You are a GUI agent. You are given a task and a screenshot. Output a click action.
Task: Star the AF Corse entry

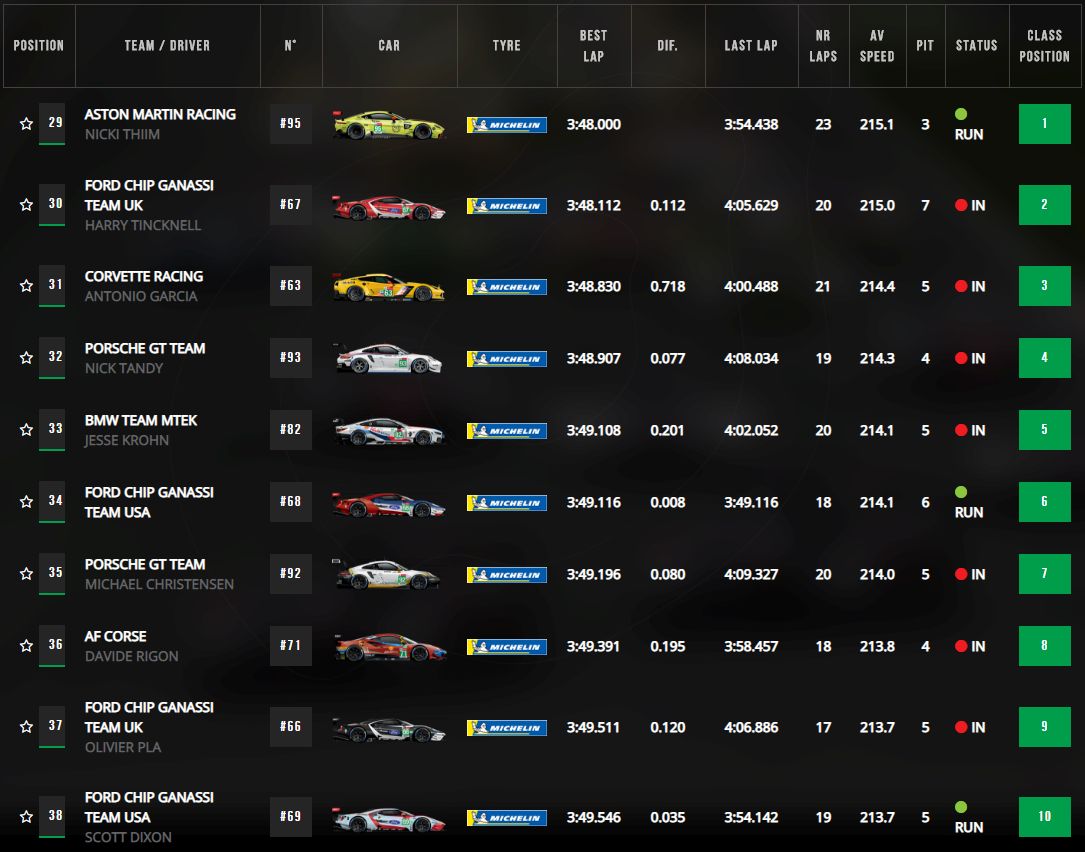point(26,646)
